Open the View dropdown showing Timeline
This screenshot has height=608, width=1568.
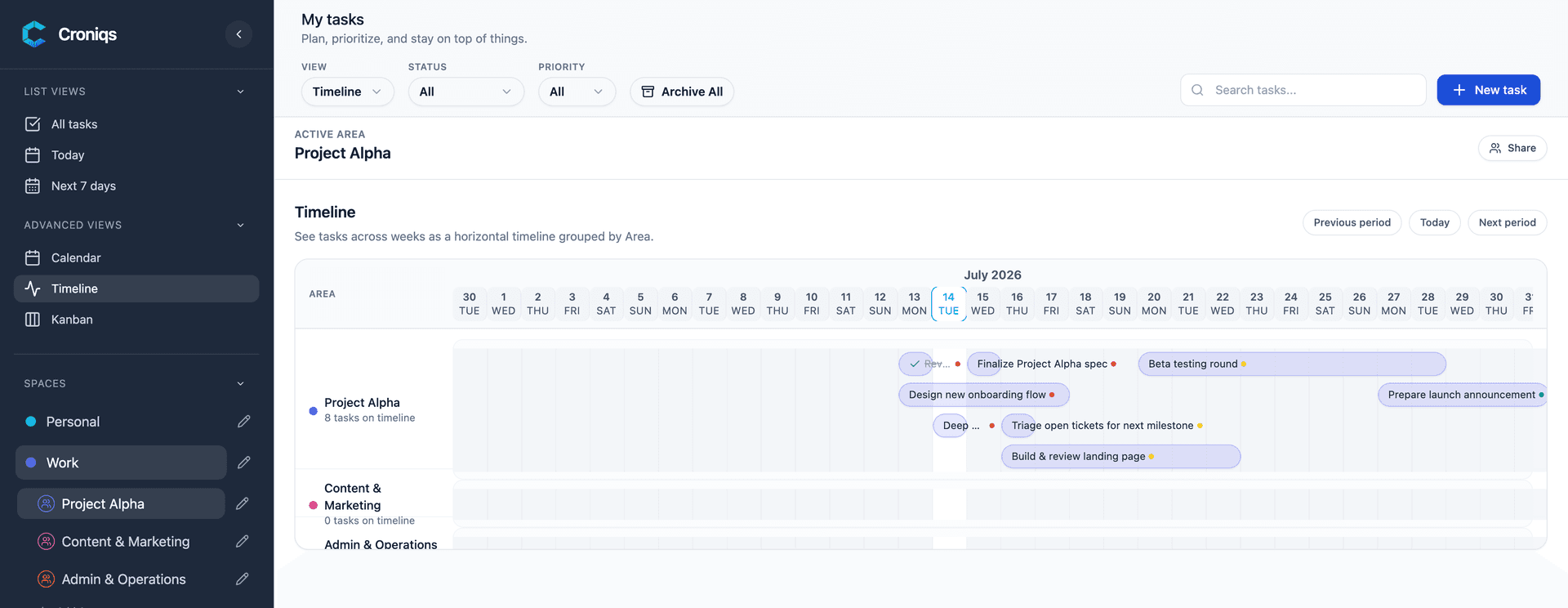pos(348,92)
